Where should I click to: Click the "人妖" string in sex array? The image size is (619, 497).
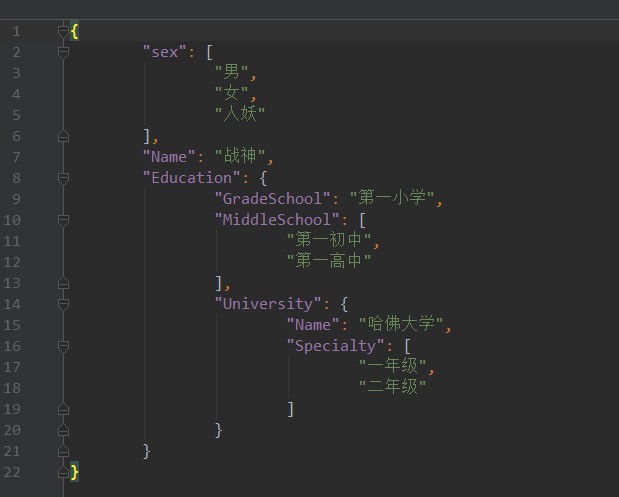[240, 115]
